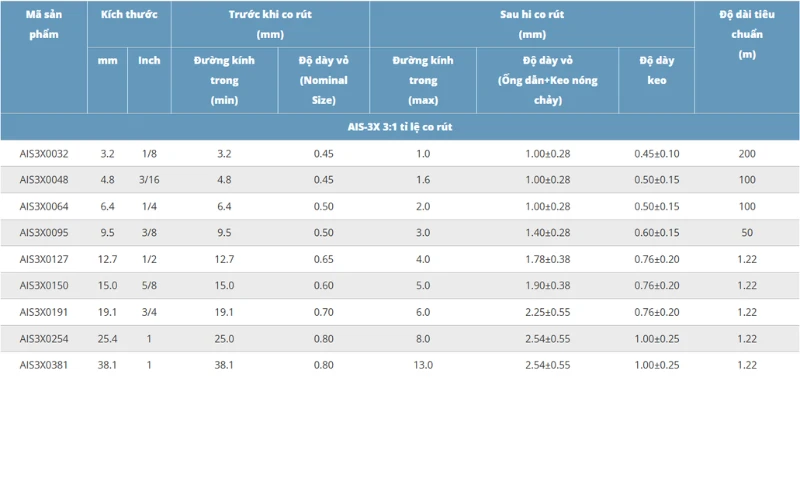Image resolution: width=800 pixels, height=500 pixels.
Task: Click the '1/4' inch value
Action: click(x=149, y=206)
